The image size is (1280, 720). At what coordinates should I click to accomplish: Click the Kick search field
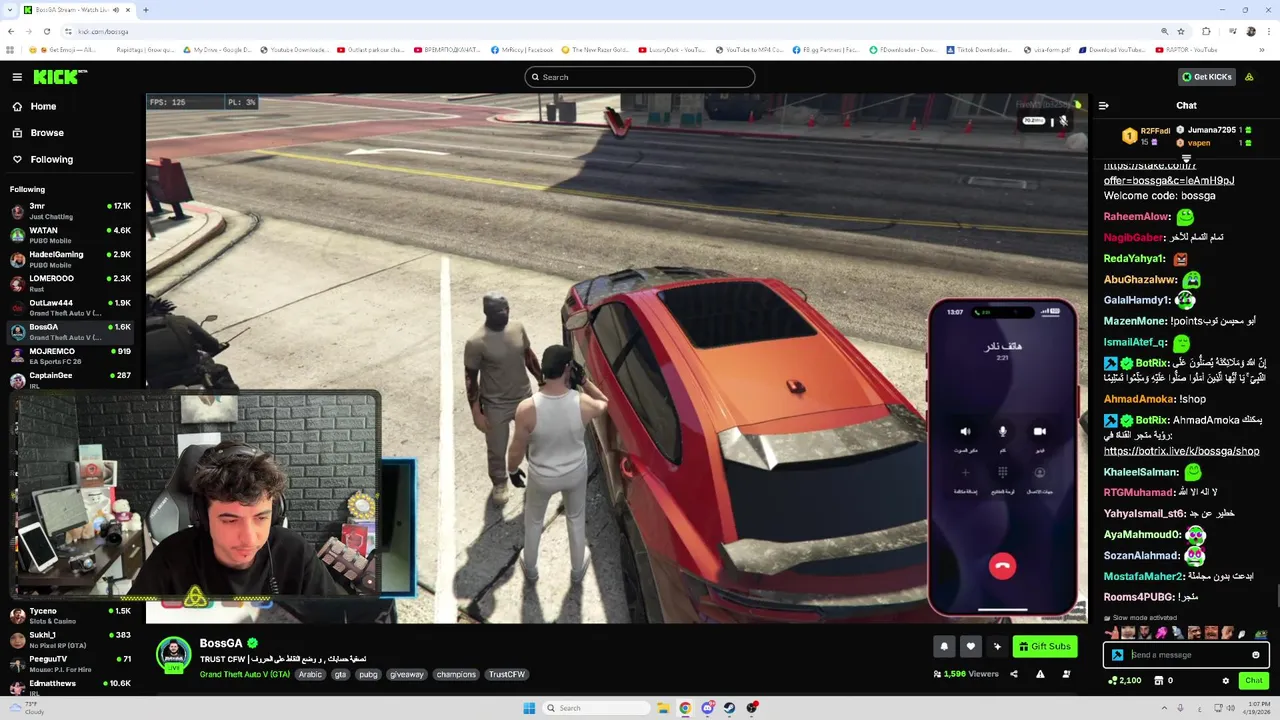pyautogui.click(x=640, y=77)
